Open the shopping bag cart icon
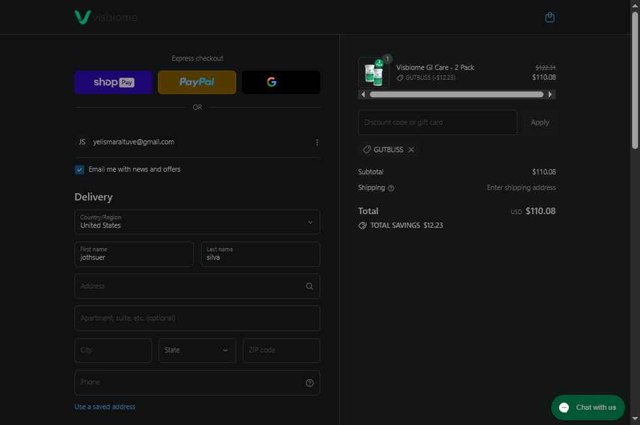Image resolution: width=640 pixels, height=425 pixels. coord(549,17)
